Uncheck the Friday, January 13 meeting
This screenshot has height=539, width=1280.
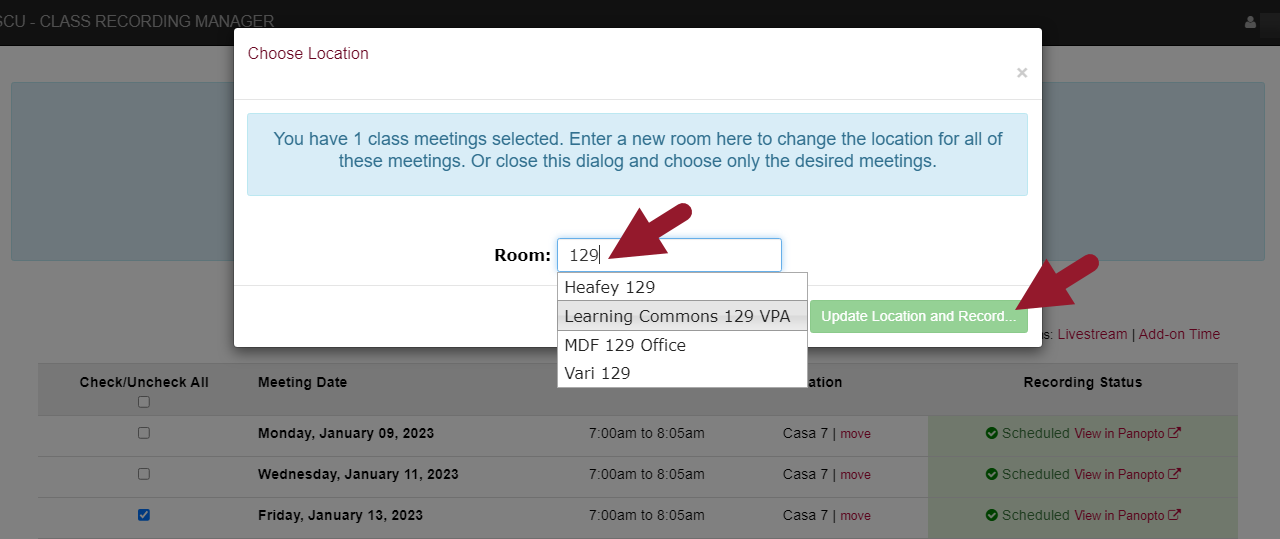(x=144, y=515)
